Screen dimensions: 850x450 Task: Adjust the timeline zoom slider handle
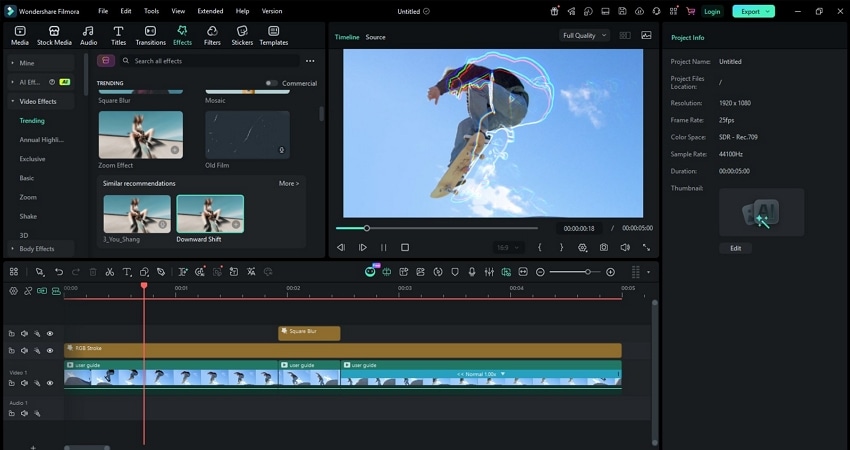click(587, 272)
